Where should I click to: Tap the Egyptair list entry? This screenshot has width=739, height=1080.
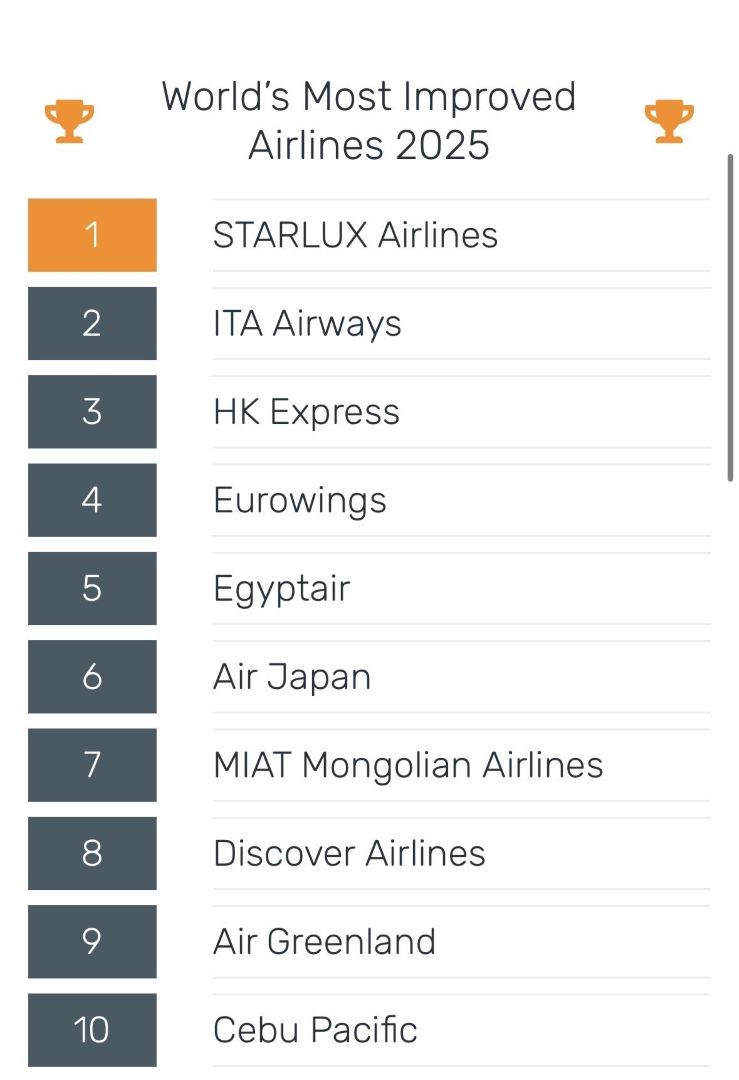(x=281, y=588)
